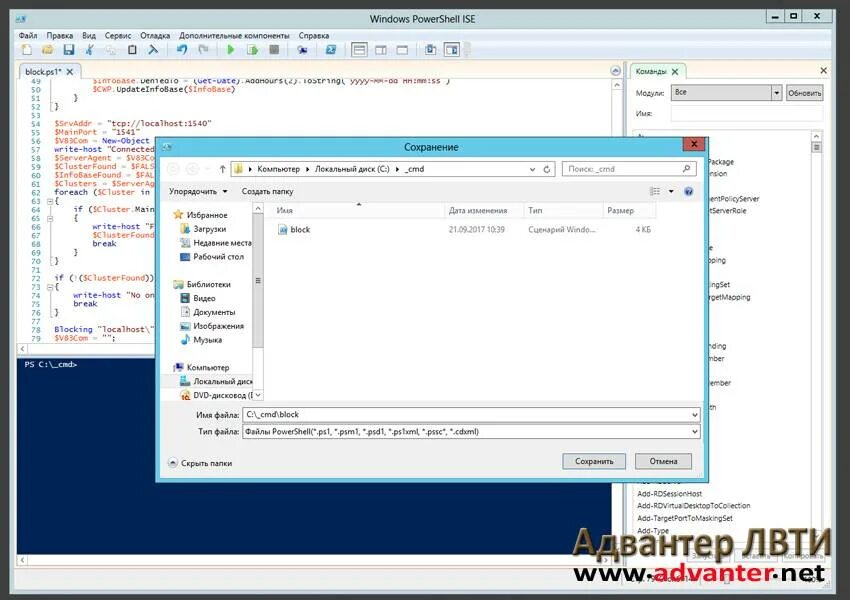
Task: Click the Run selection icon
Action: 253,50
